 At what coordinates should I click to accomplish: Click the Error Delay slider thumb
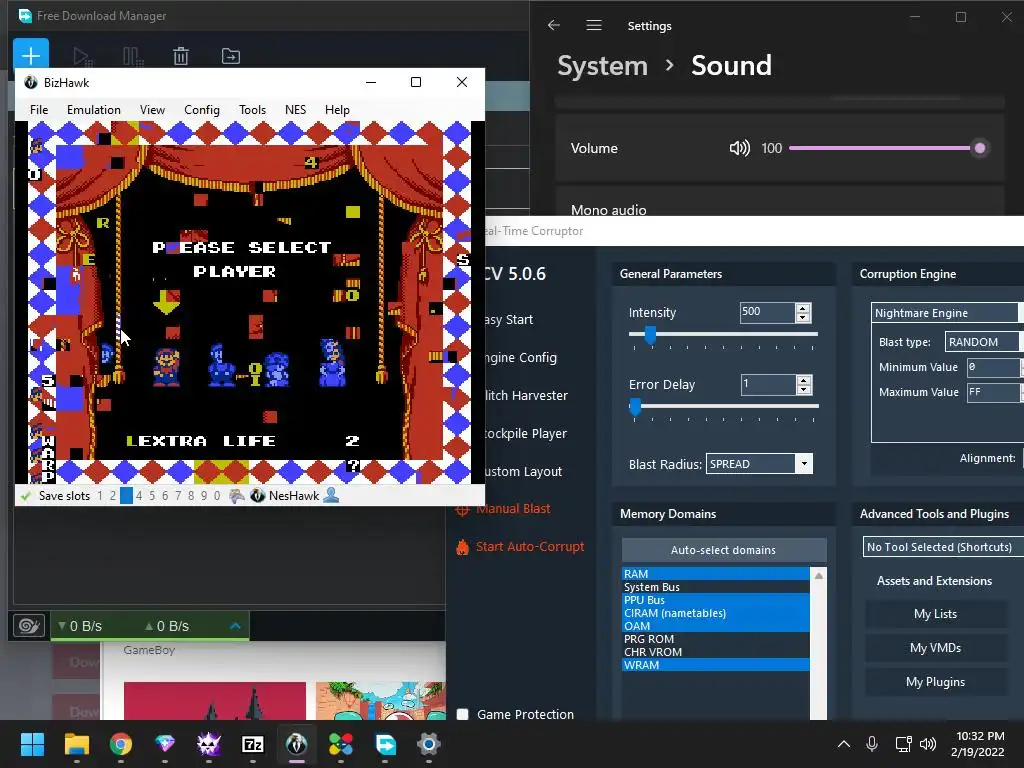click(x=635, y=407)
